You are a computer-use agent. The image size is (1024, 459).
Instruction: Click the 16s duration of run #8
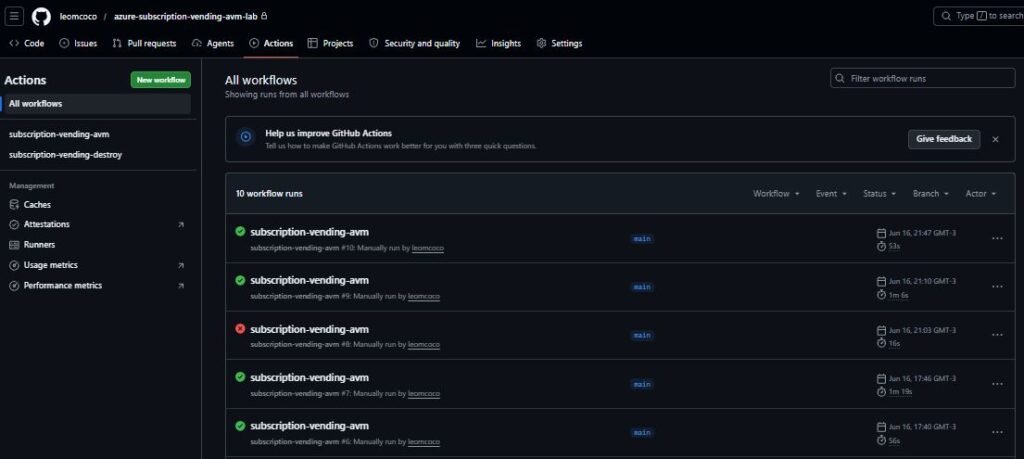coord(894,343)
